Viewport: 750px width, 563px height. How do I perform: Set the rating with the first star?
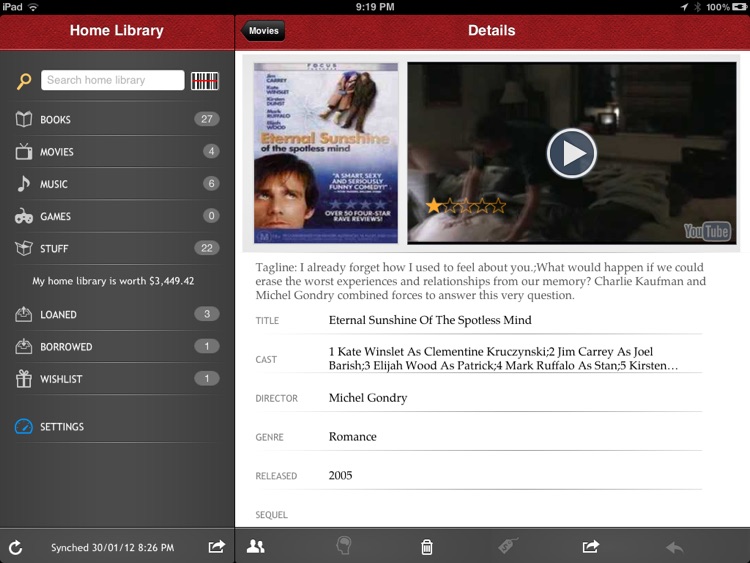click(x=433, y=206)
